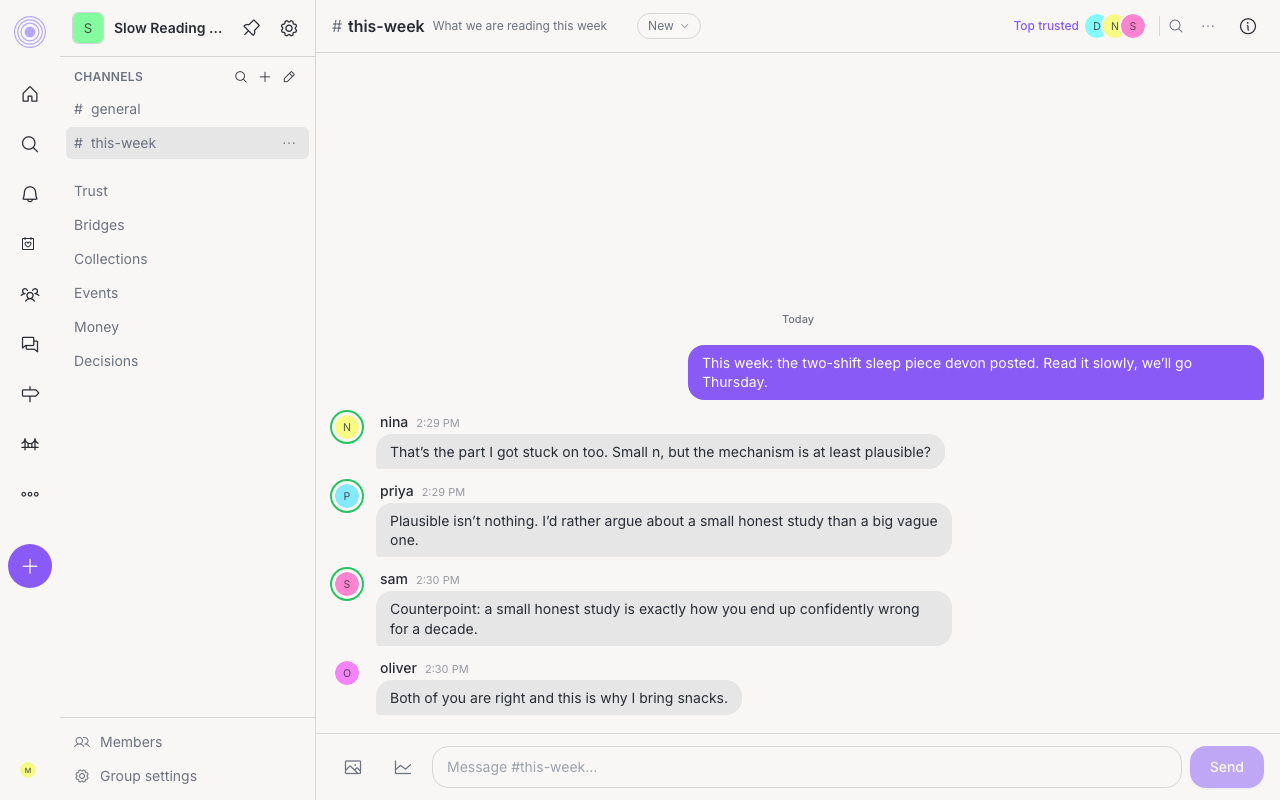Focus the Message #this-week input field
Image resolution: width=1280 pixels, height=800 pixels.
[x=807, y=767]
